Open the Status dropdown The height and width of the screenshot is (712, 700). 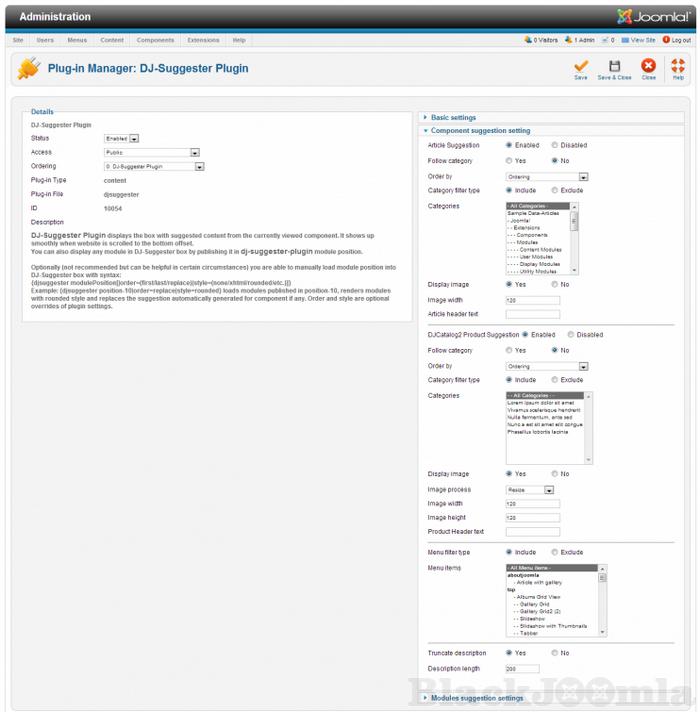(134, 139)
